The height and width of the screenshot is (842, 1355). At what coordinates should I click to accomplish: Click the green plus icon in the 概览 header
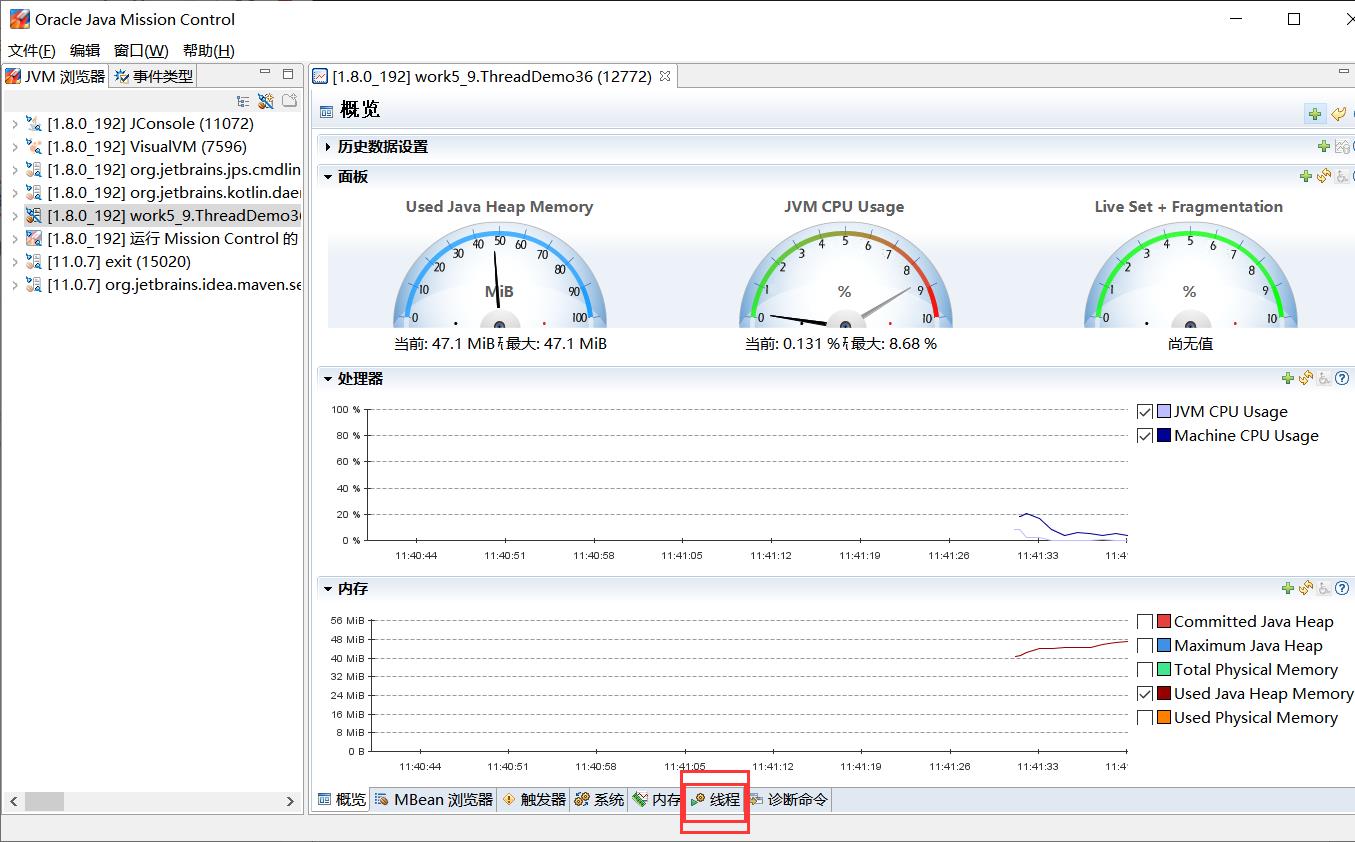click(1315, 113)
